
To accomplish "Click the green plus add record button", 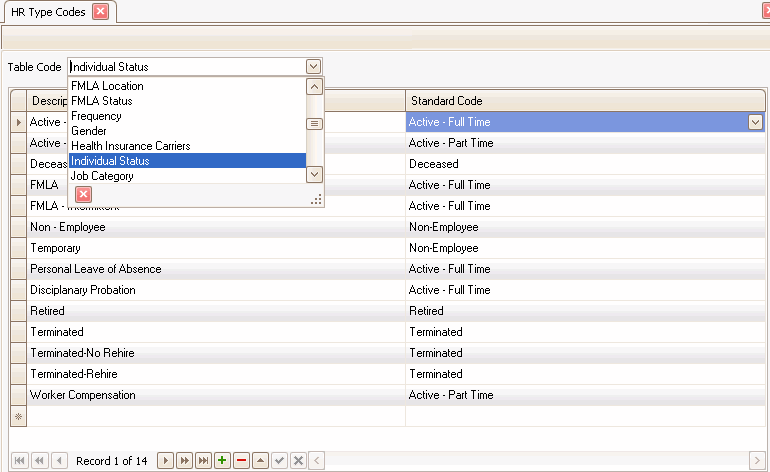I will (x=222, y=460).
